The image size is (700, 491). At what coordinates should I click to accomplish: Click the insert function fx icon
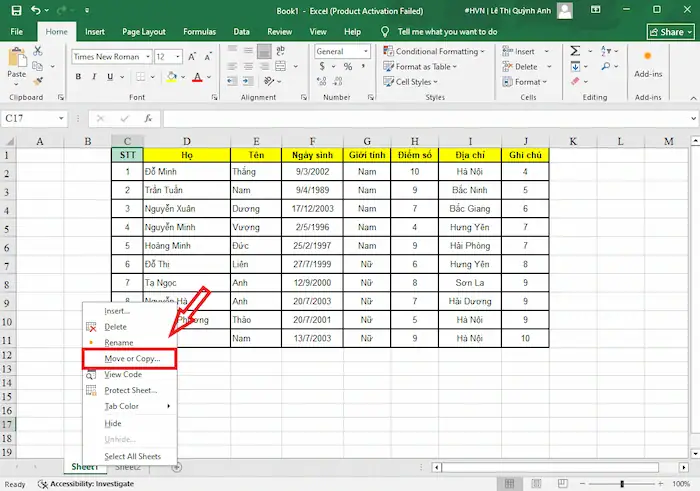click(142, 117)
